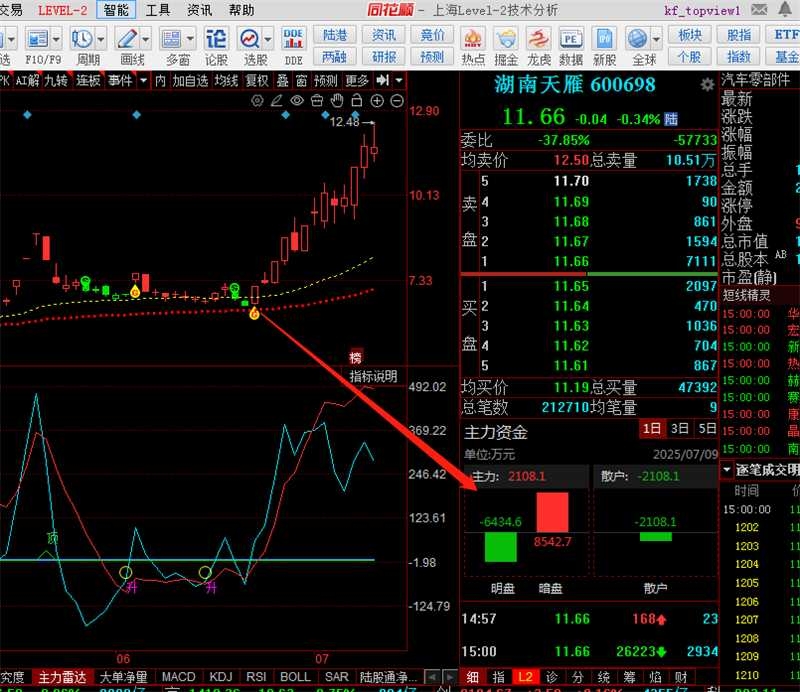Select the 画线 drawing pencil tool
Screen dimensions: 800x692
click(127, 39)
